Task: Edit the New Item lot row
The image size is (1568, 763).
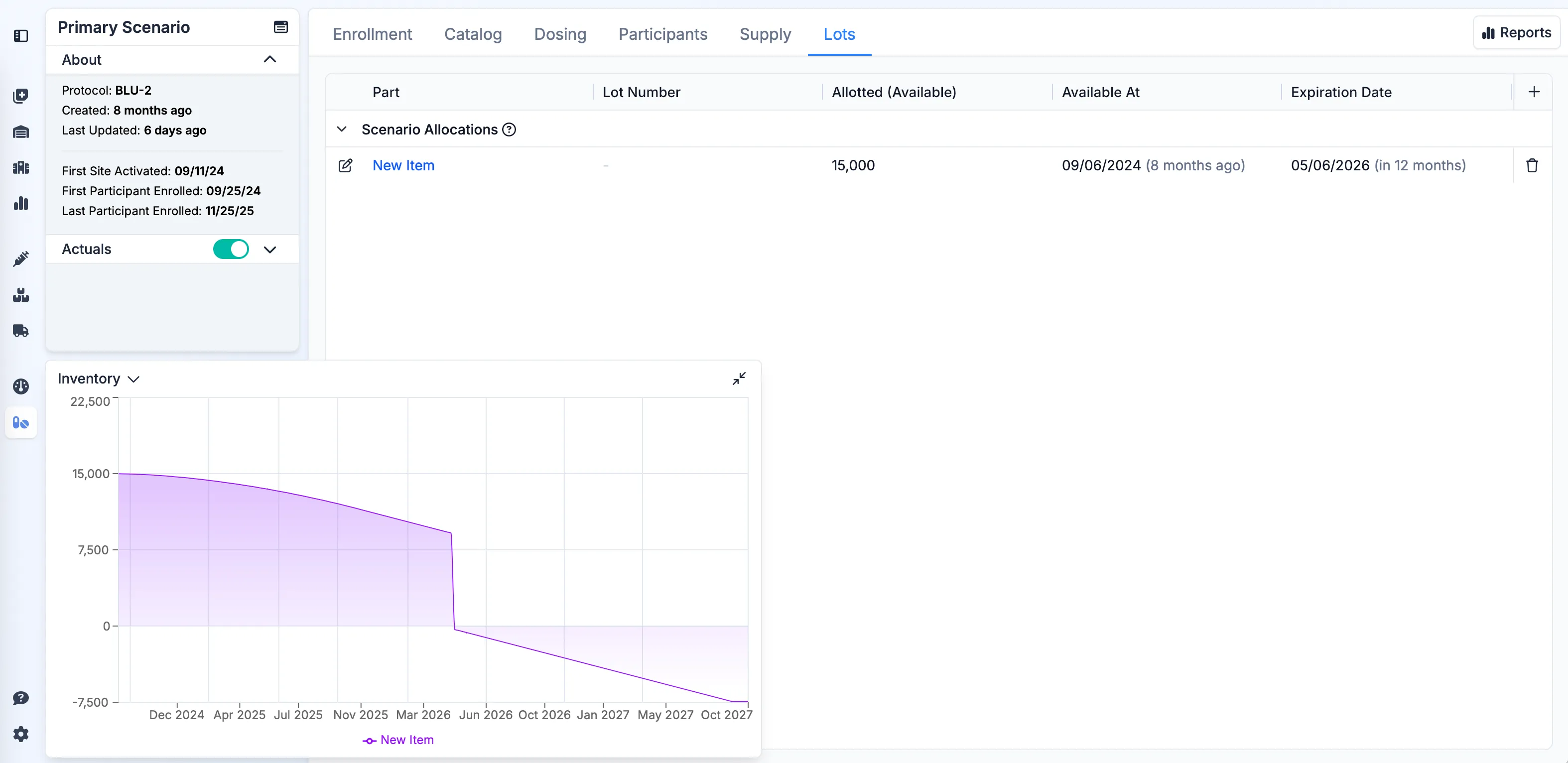Action: click(345, 165)
